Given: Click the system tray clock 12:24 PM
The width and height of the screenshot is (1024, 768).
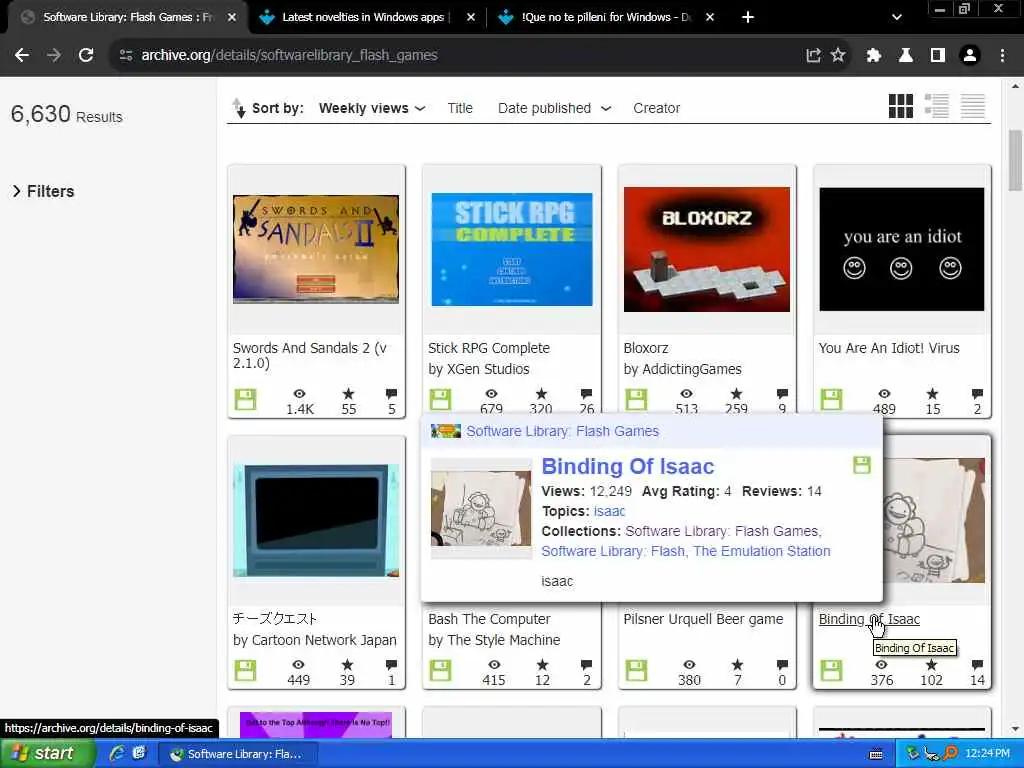Looking at the screenshot, I should tap(987, 753).
